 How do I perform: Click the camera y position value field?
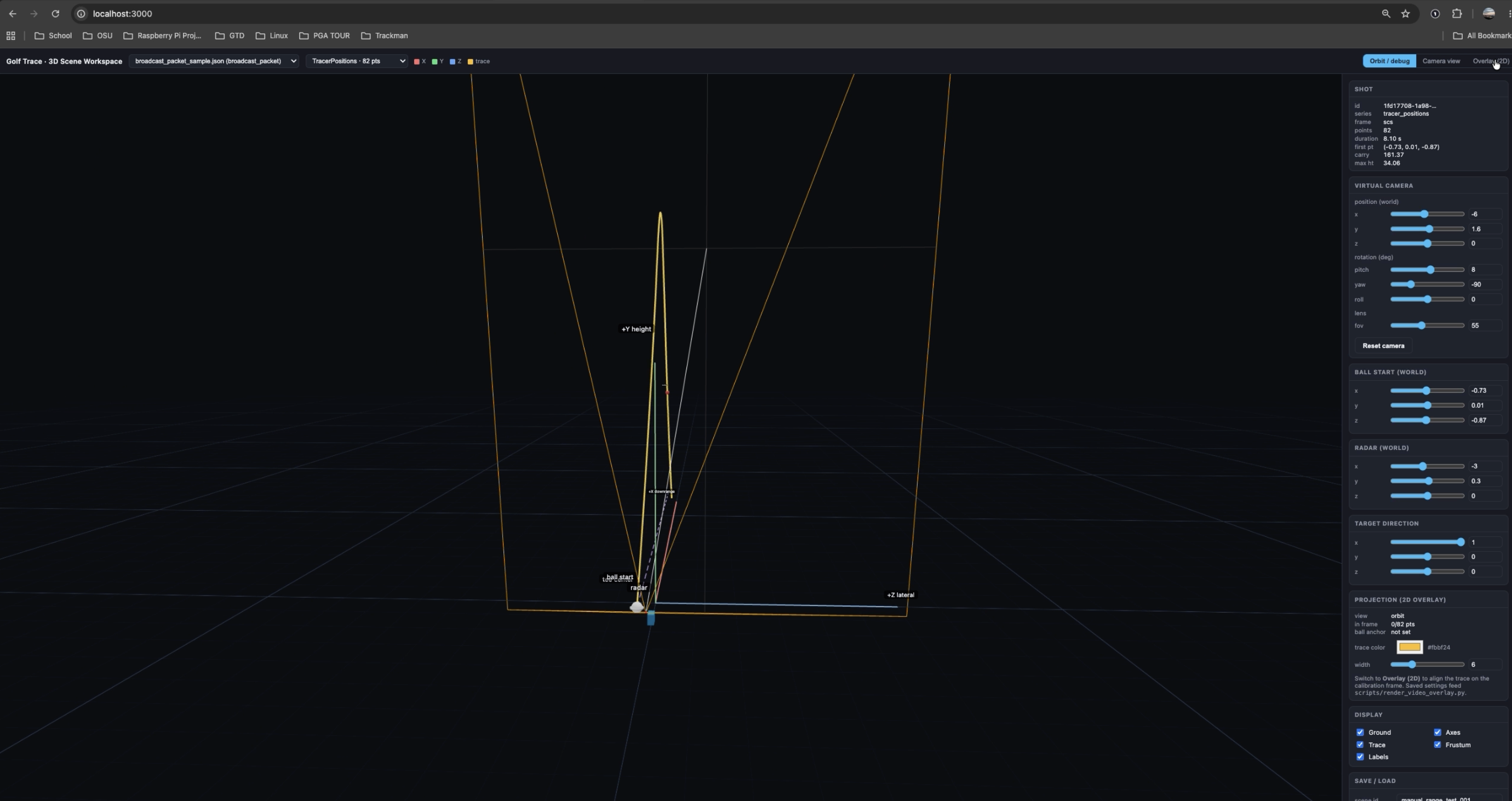(x=1485, y=229)
